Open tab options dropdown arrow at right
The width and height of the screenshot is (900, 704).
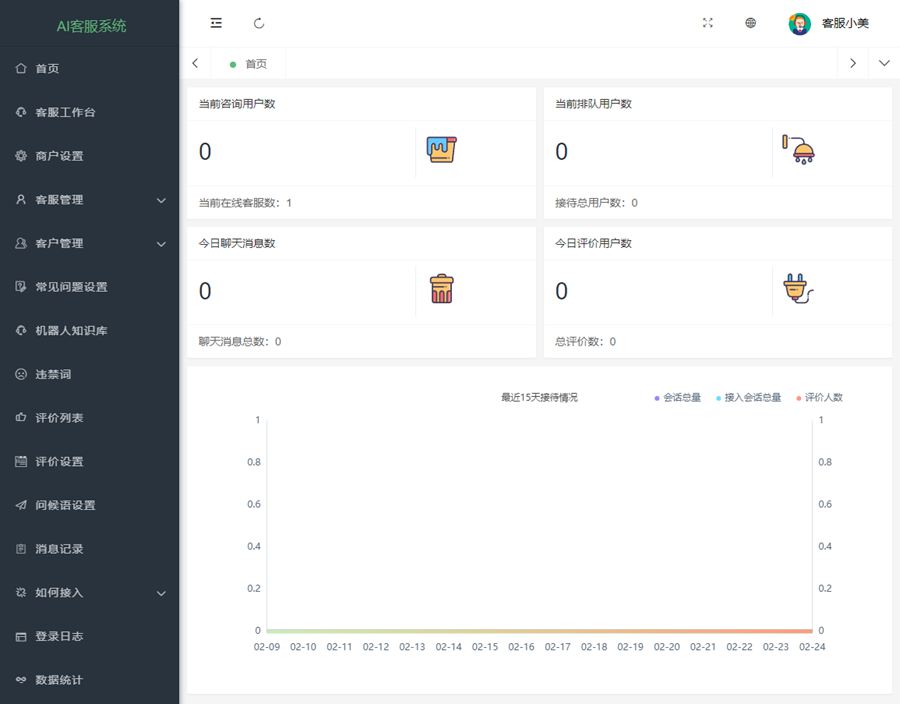[884, 63]
